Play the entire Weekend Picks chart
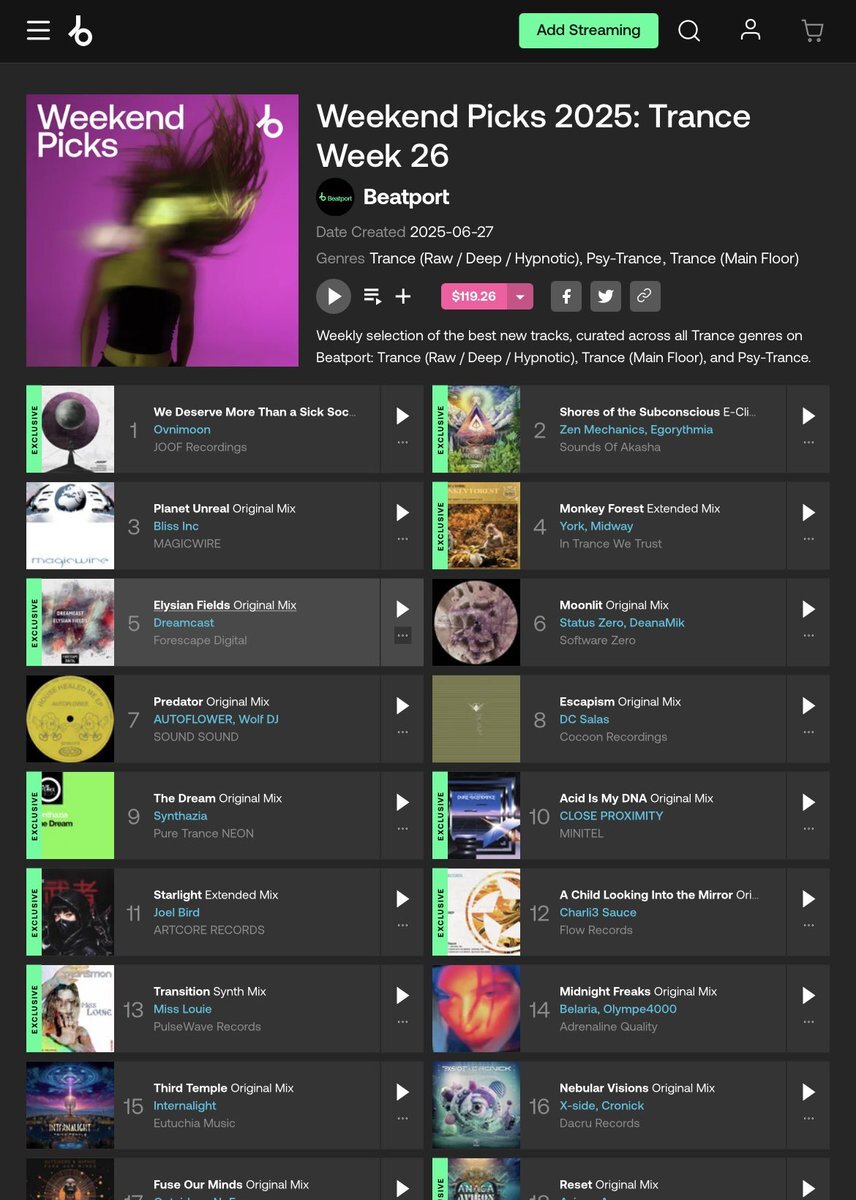Screen dimensions: 856x1200 (333, 296)
